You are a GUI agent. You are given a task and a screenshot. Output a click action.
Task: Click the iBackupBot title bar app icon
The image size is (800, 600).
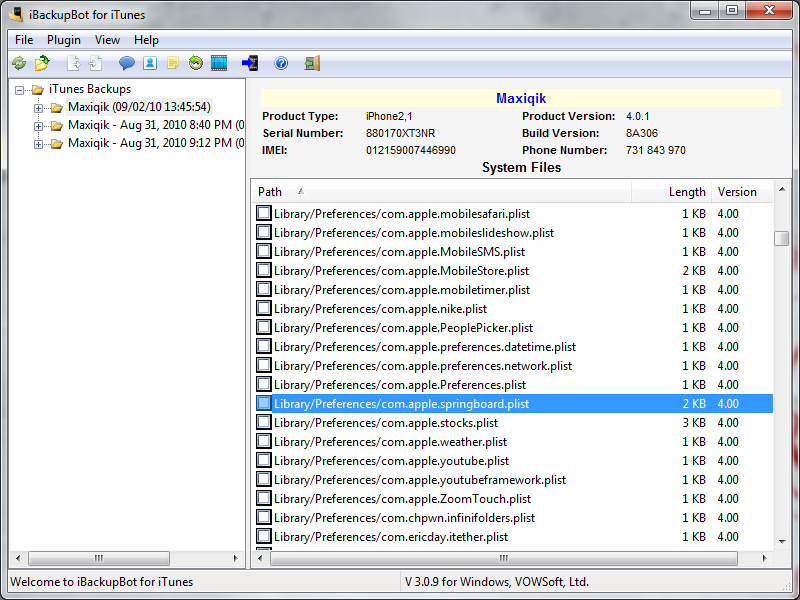click(x=16, y=14)
